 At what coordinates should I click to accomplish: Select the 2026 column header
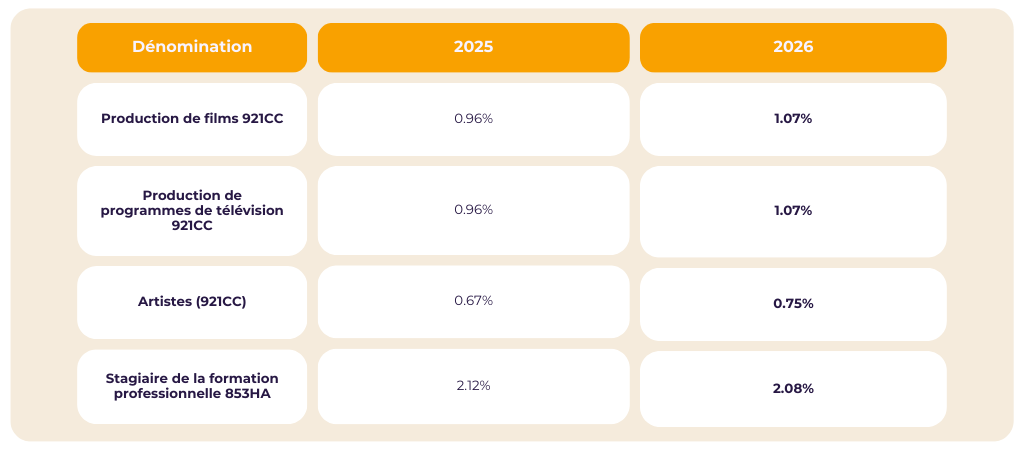[793, 47]
